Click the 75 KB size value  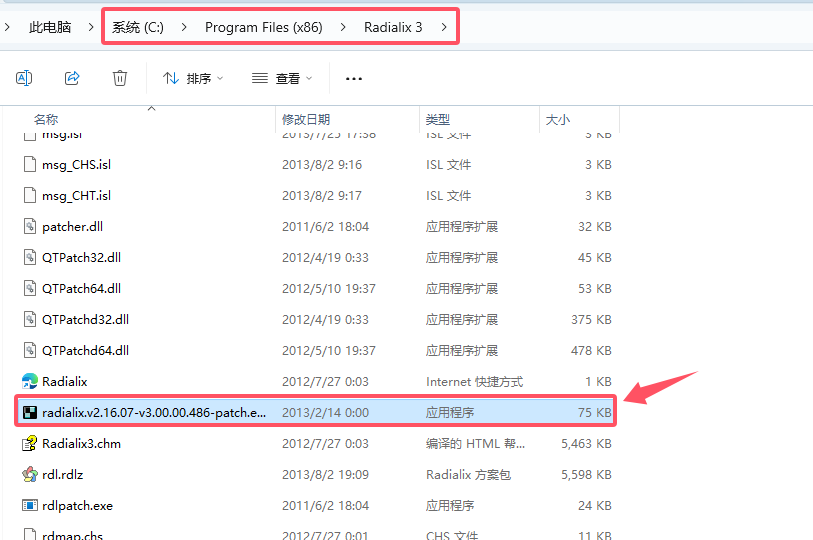(x=595, y=412)
